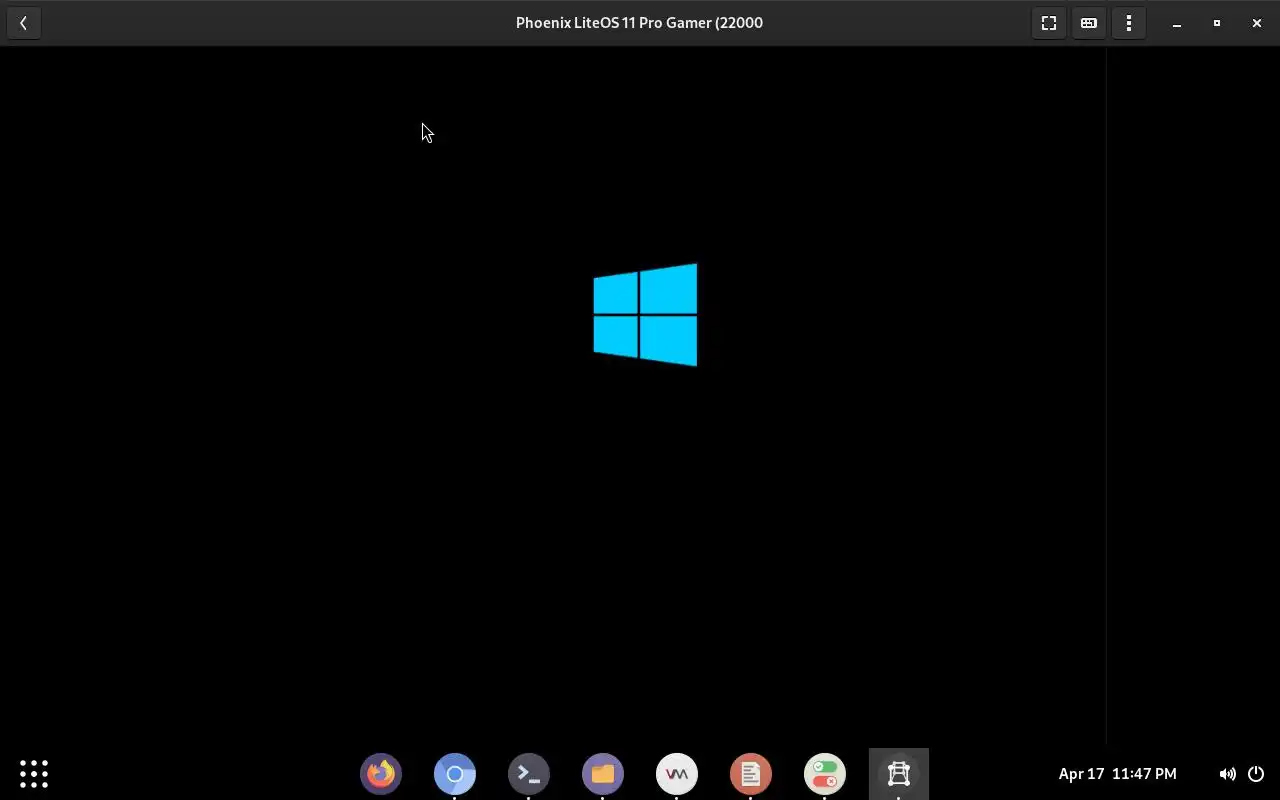Enter fullscreen mode for the VM

click(x=1048, y=23)
